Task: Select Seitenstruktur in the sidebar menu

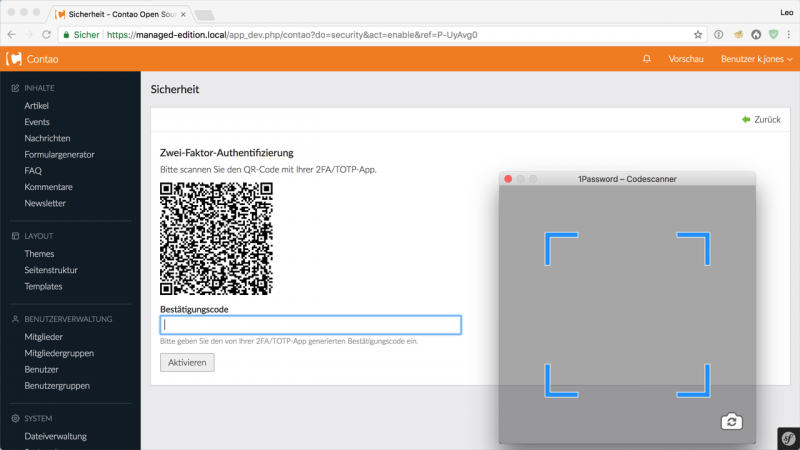Action: pyautogui.click(x=51, y=270)
